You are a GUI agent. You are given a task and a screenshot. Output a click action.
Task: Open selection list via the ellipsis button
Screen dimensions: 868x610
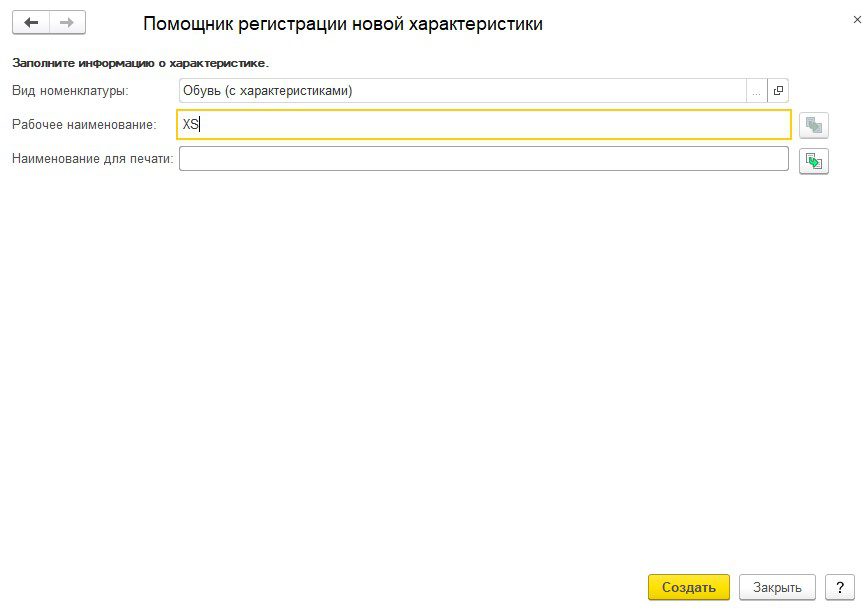click(756, 91)
